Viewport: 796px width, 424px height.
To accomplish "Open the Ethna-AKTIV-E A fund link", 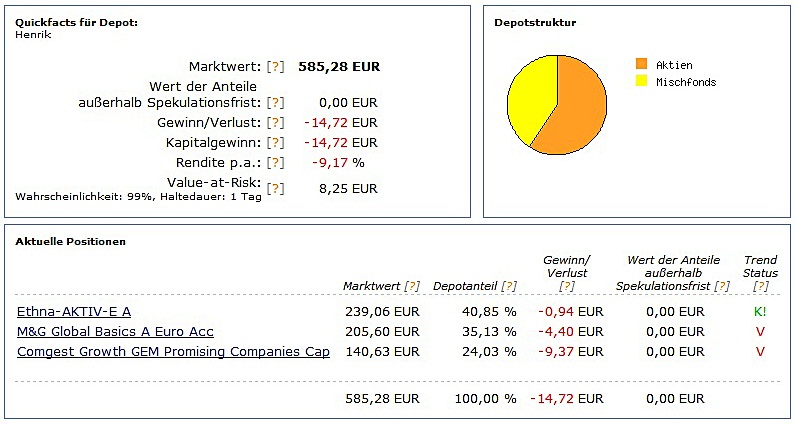I will (x=74, y=312).
